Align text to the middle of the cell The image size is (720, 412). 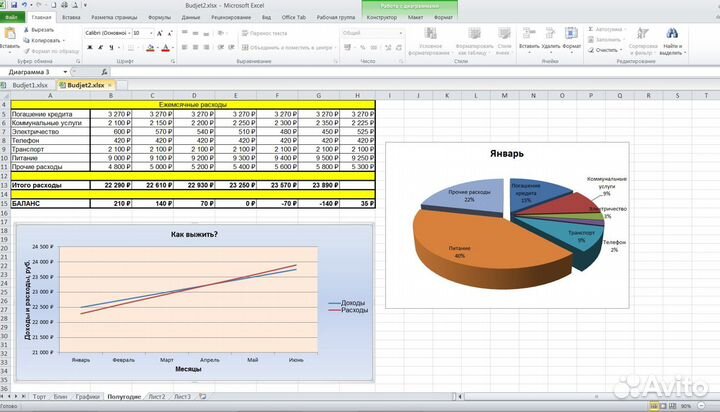[195, 33]
